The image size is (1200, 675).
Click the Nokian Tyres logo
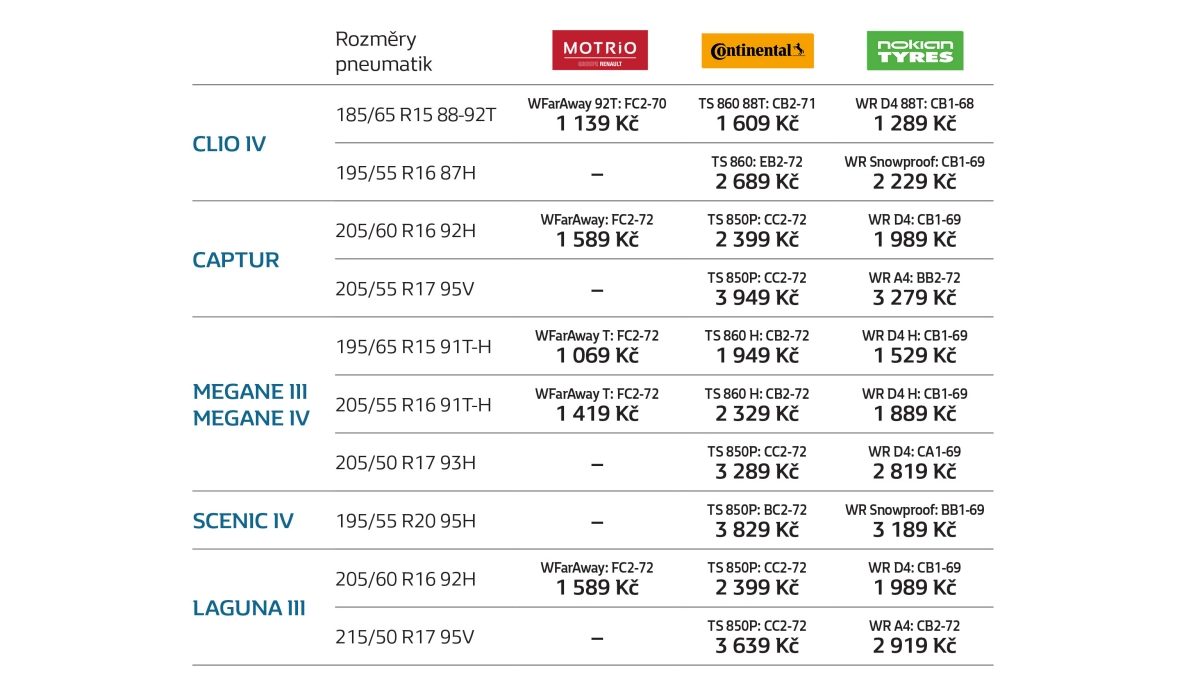click(x=914, y=50)
